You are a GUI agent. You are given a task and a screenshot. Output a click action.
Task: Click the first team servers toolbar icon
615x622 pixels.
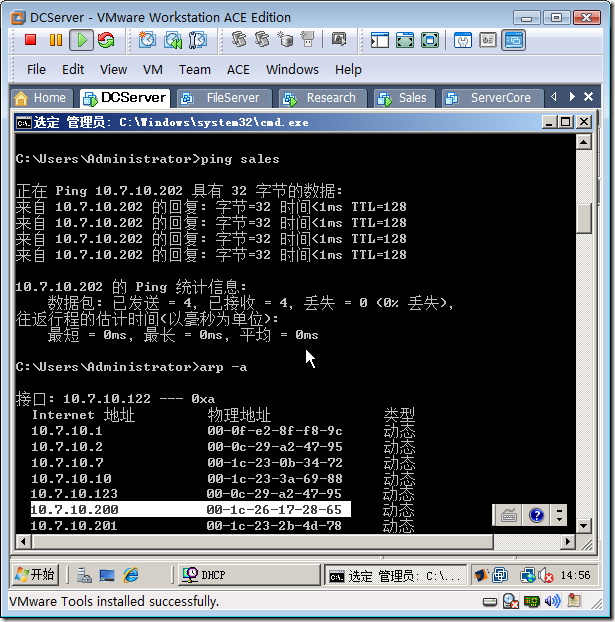238,40
